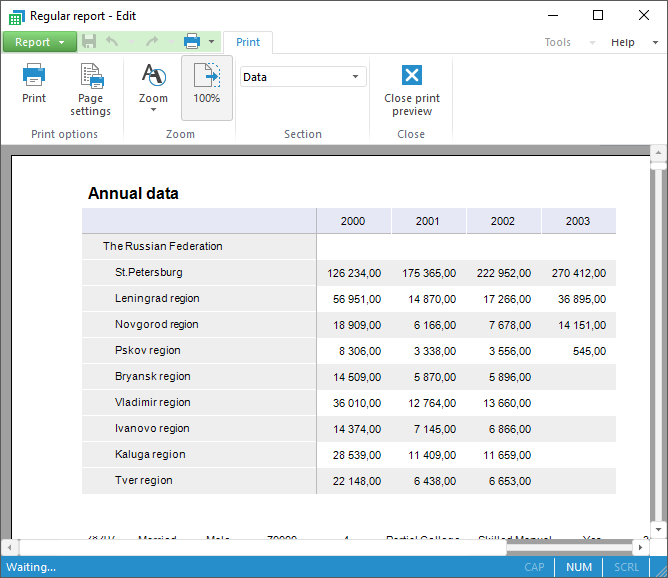The height and width of the screenshot is (578, 668).
Task: Click the horizontal scrollbar left arrow
Action: pyautogui.click(x=10, y=547)
